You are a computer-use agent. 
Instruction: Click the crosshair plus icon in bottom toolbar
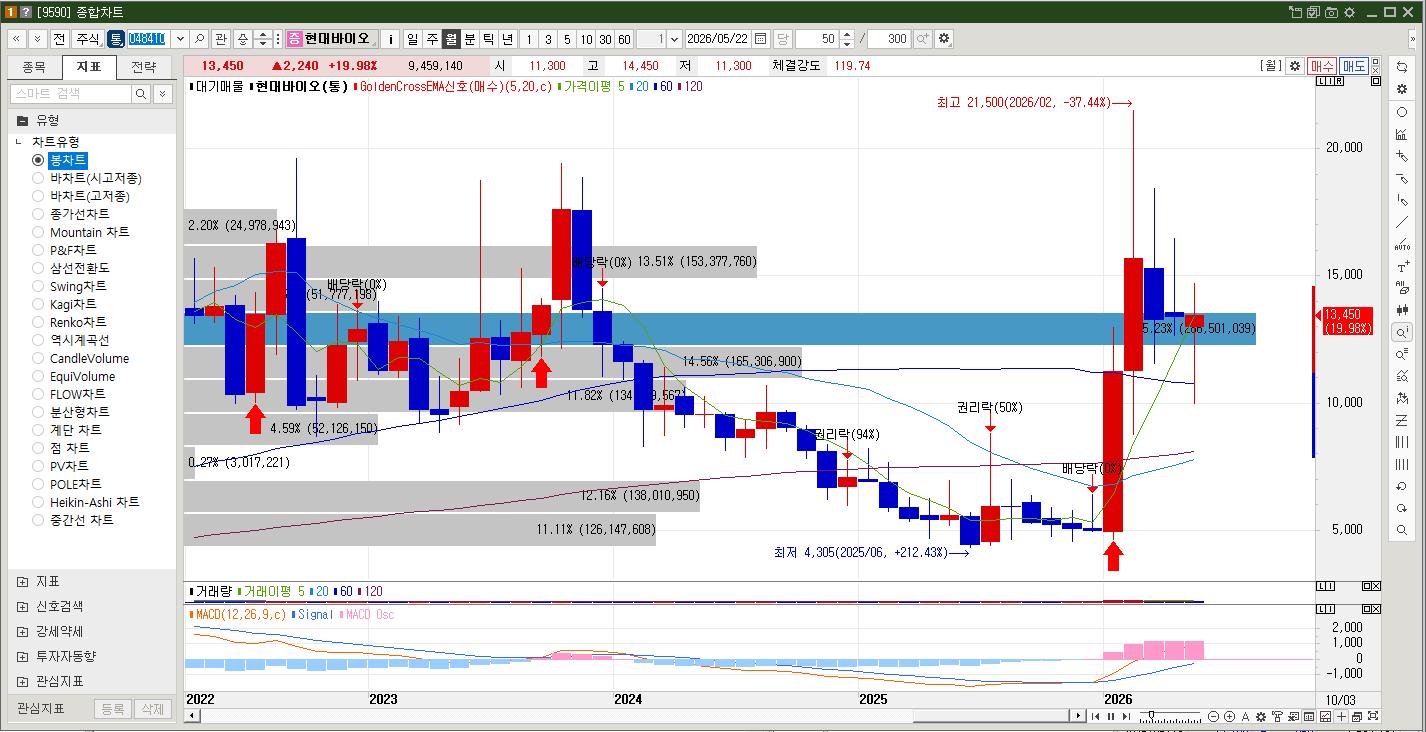pos(1341,716)
